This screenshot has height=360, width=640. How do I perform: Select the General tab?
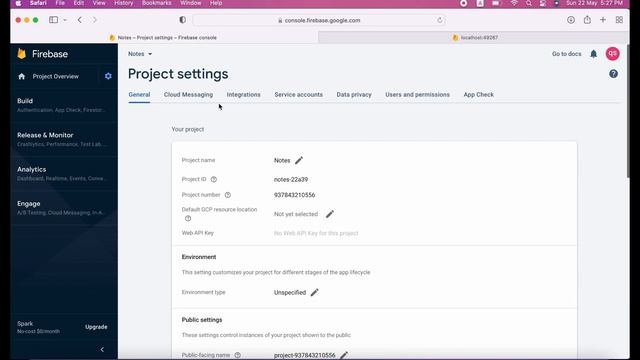[x=139, y=94]
